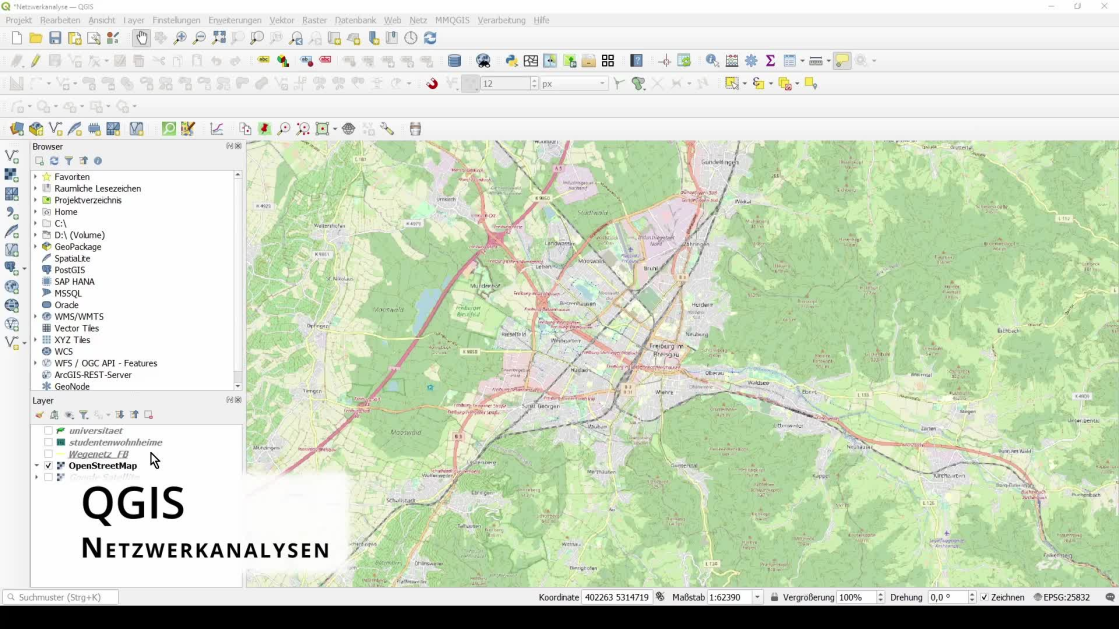The image size is (1119, 629).
Task: Expand the WMS/WMTS browser node
Action: pyautogui.click(x=36, y=316)
